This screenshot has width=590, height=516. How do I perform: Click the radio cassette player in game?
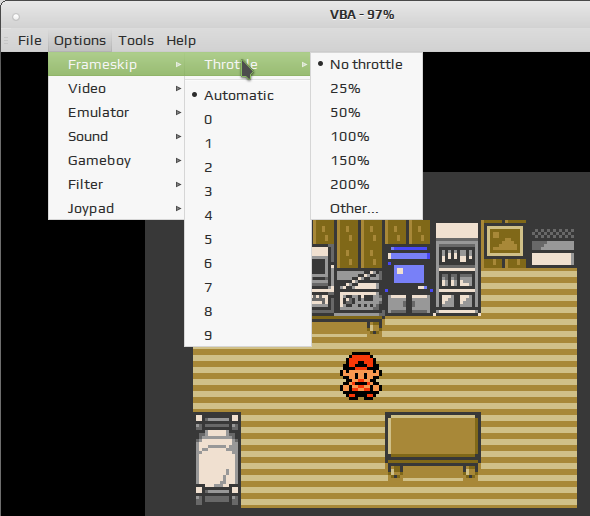pos(359,293)
